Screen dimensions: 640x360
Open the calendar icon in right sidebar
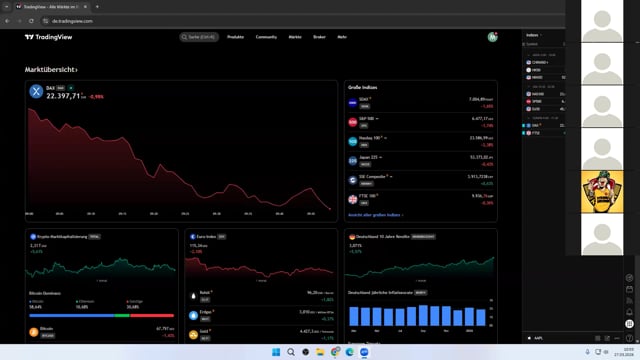(629, 289)
